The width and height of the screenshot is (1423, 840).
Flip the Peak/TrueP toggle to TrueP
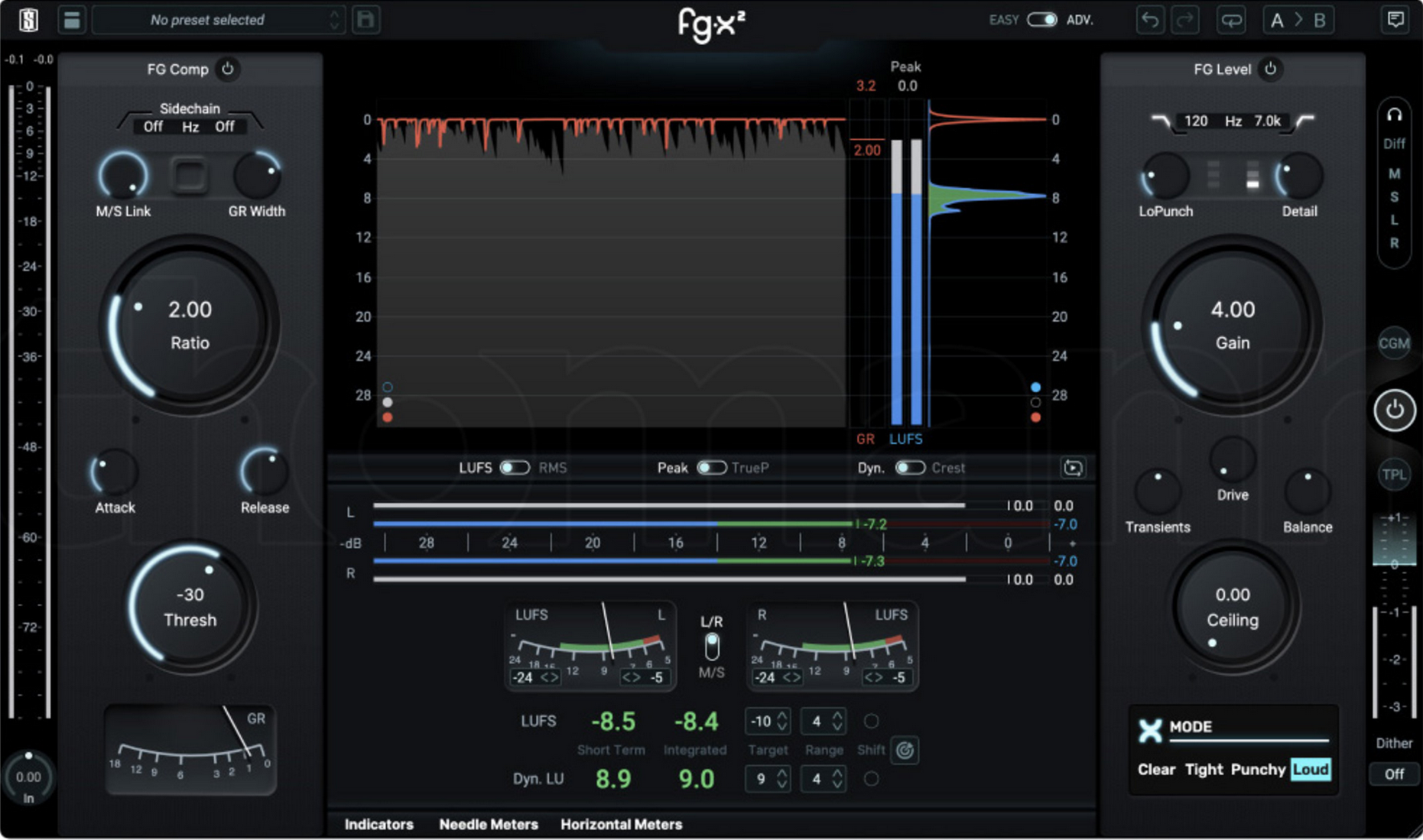pyautogui.click(x=712, y=468)
